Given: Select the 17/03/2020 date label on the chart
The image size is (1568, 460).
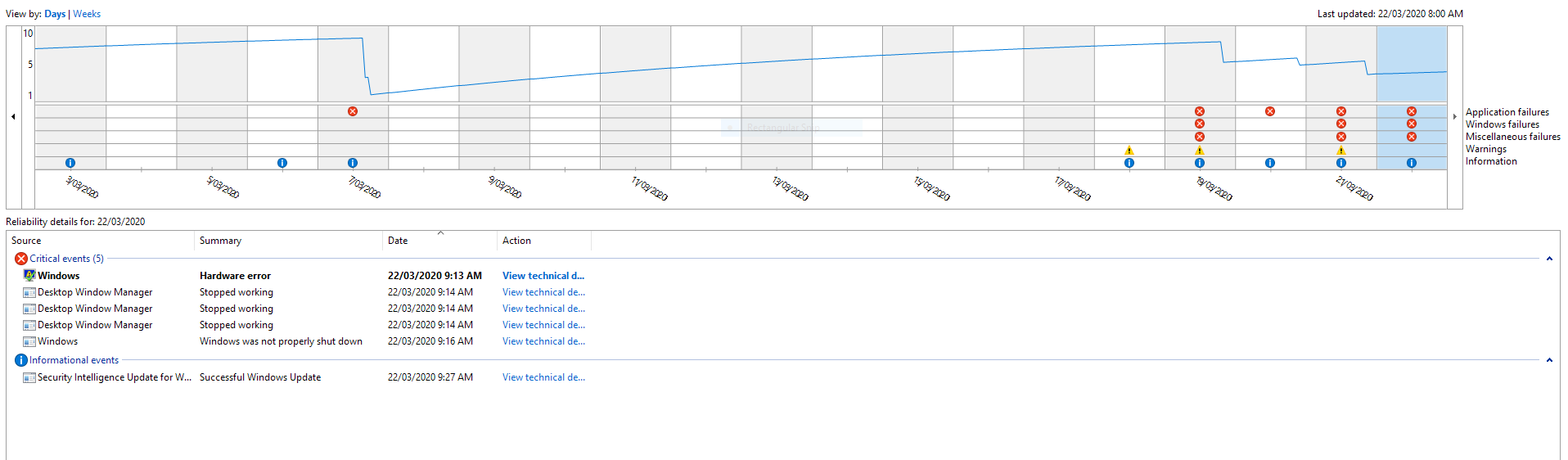Looking at the screenshot, I should 1072,188.
